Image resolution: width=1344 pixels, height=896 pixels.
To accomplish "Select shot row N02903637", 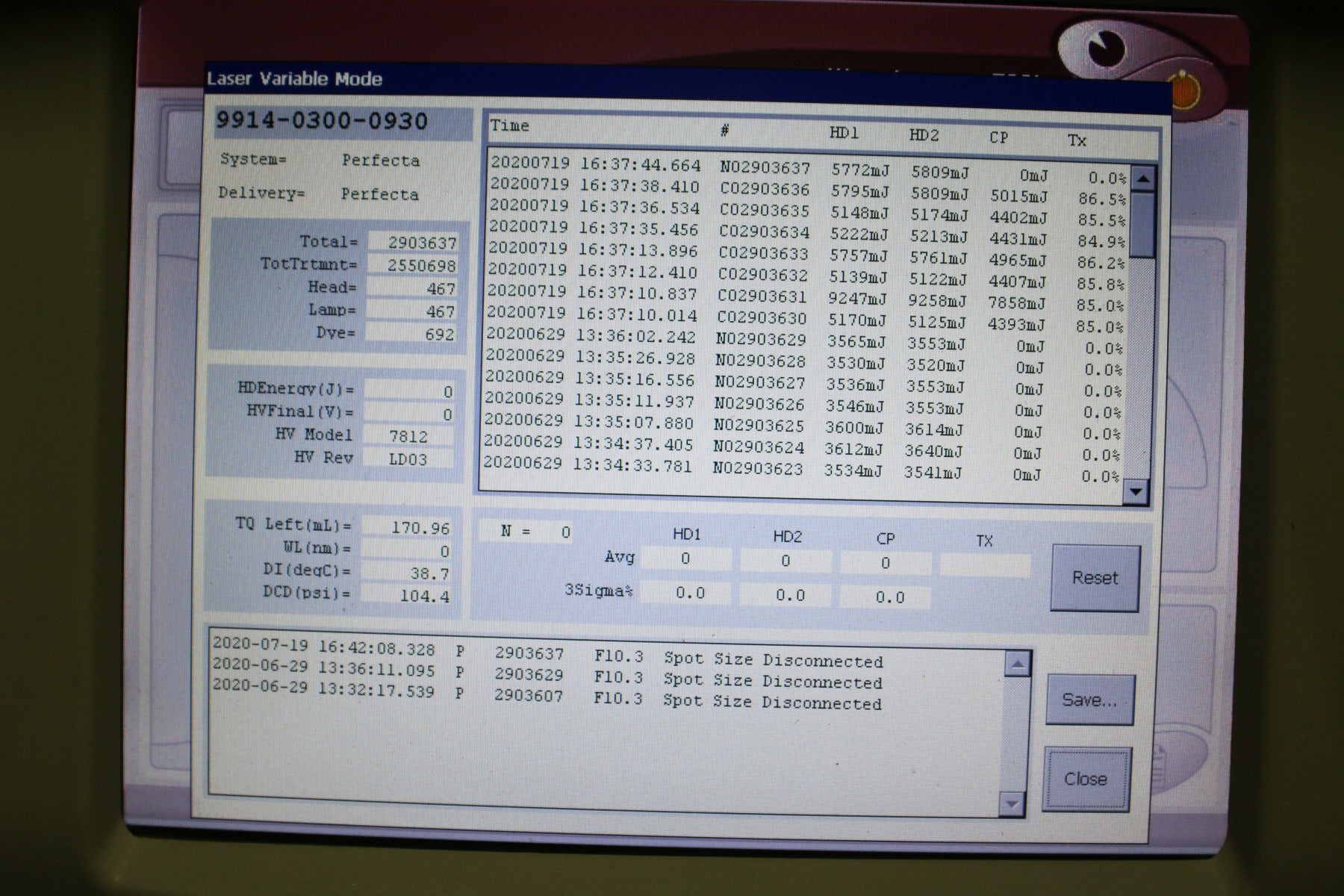I will [808, 171].
